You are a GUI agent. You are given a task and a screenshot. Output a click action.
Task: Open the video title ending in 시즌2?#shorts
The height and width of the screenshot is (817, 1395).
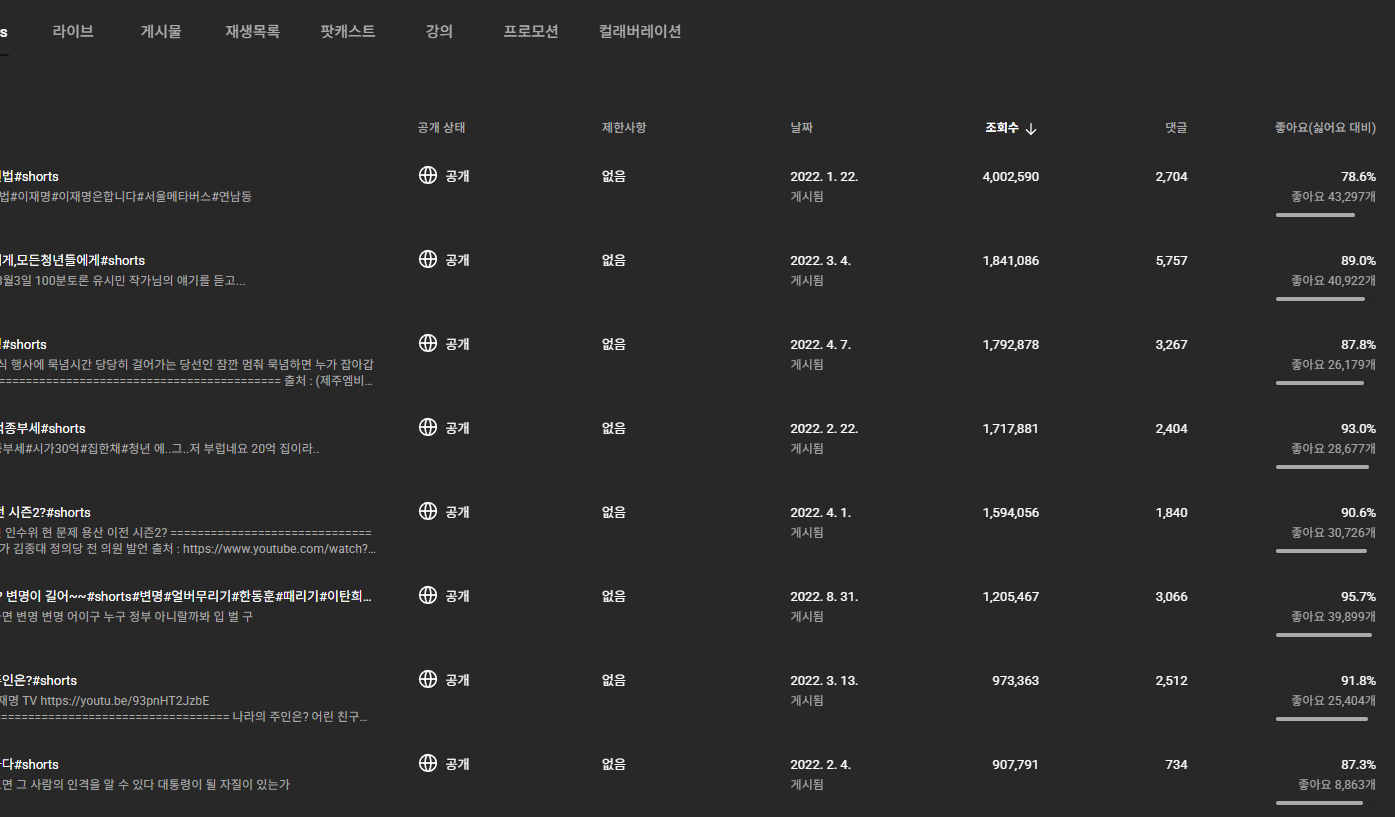(45, 513)
